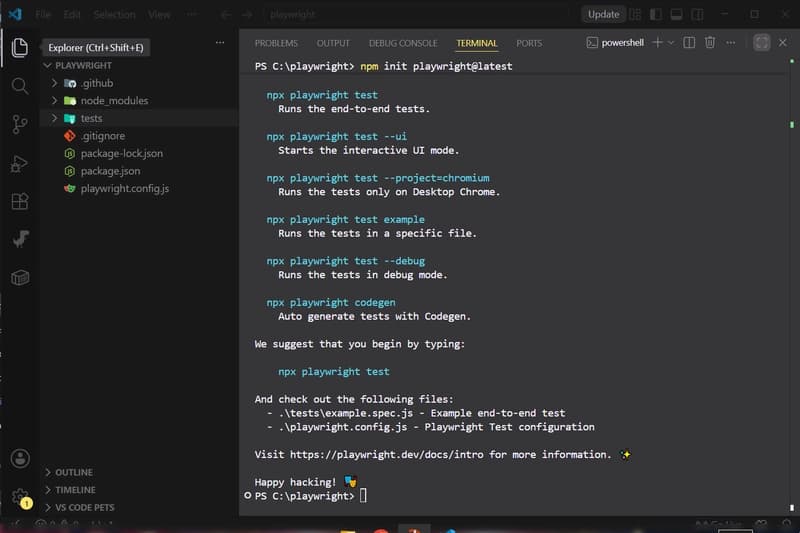
Task: Split the terminal panel
Action: point(689,43)
